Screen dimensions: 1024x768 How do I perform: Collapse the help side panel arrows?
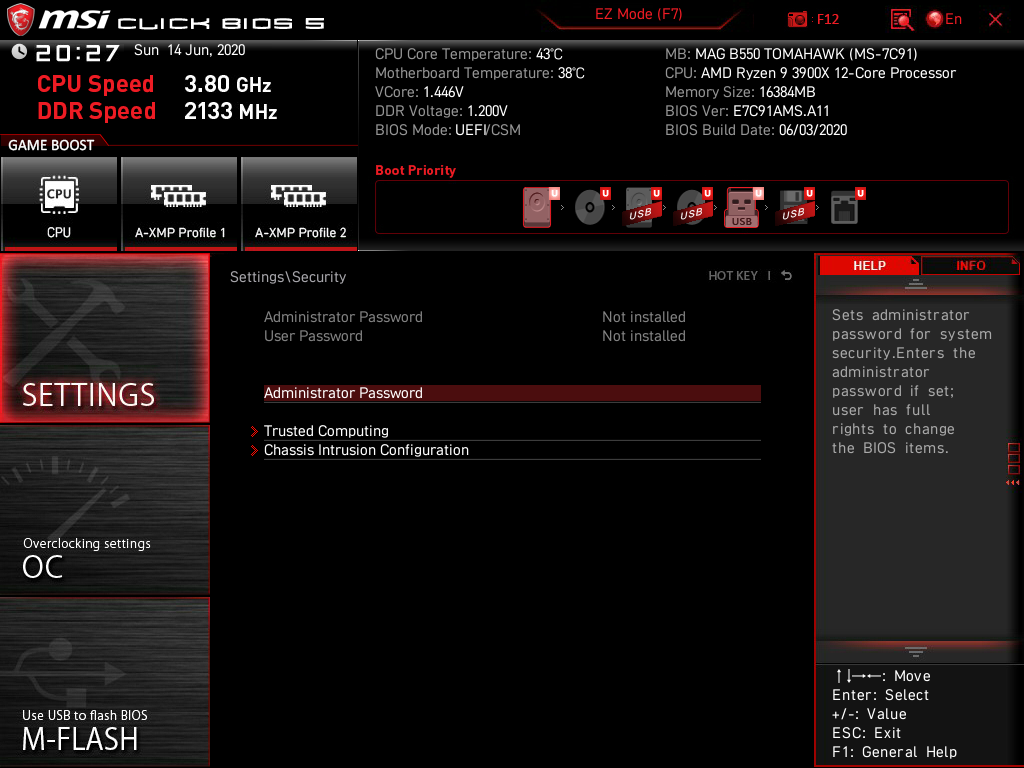click(x=1013, y=483)
